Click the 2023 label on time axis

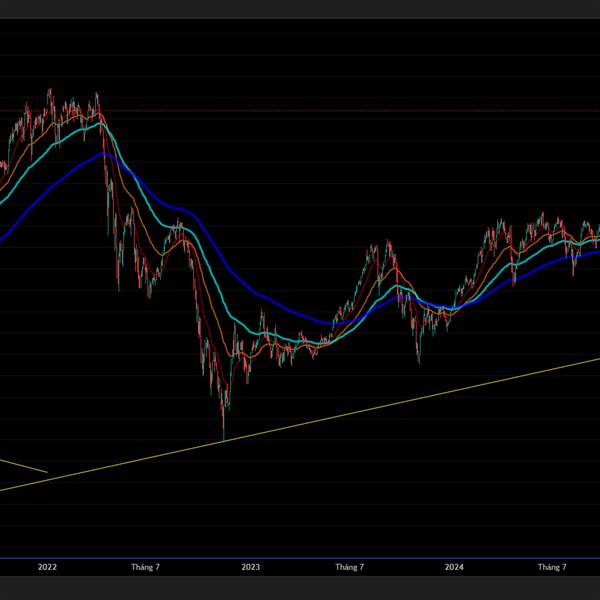point(250,567)
